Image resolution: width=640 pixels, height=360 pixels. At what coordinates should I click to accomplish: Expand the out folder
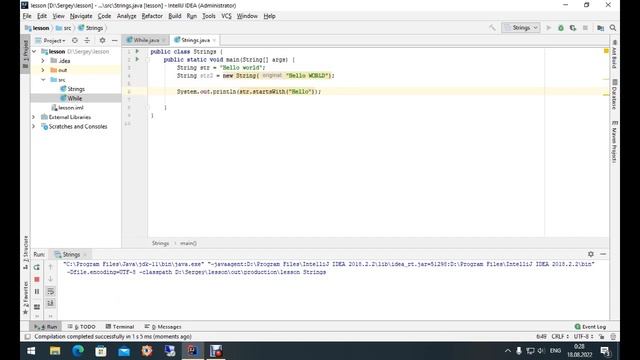coord(42,70)
